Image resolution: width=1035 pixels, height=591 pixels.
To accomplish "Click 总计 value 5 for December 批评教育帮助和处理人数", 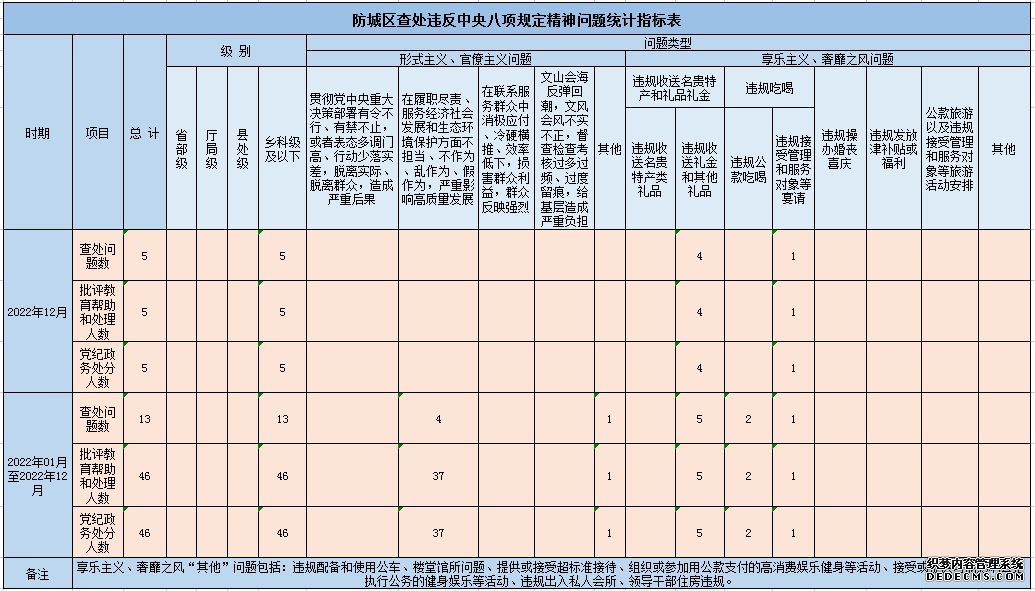I will click(145, 311).
